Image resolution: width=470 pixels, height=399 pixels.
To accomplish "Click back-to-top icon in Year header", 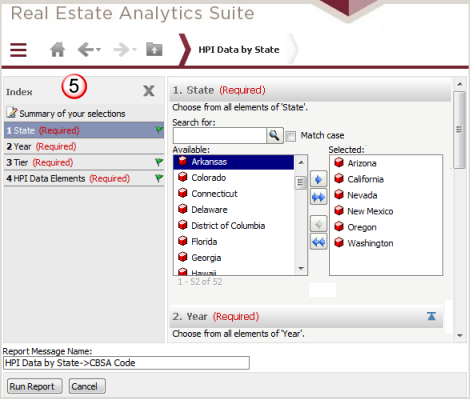I will (431, 316).
